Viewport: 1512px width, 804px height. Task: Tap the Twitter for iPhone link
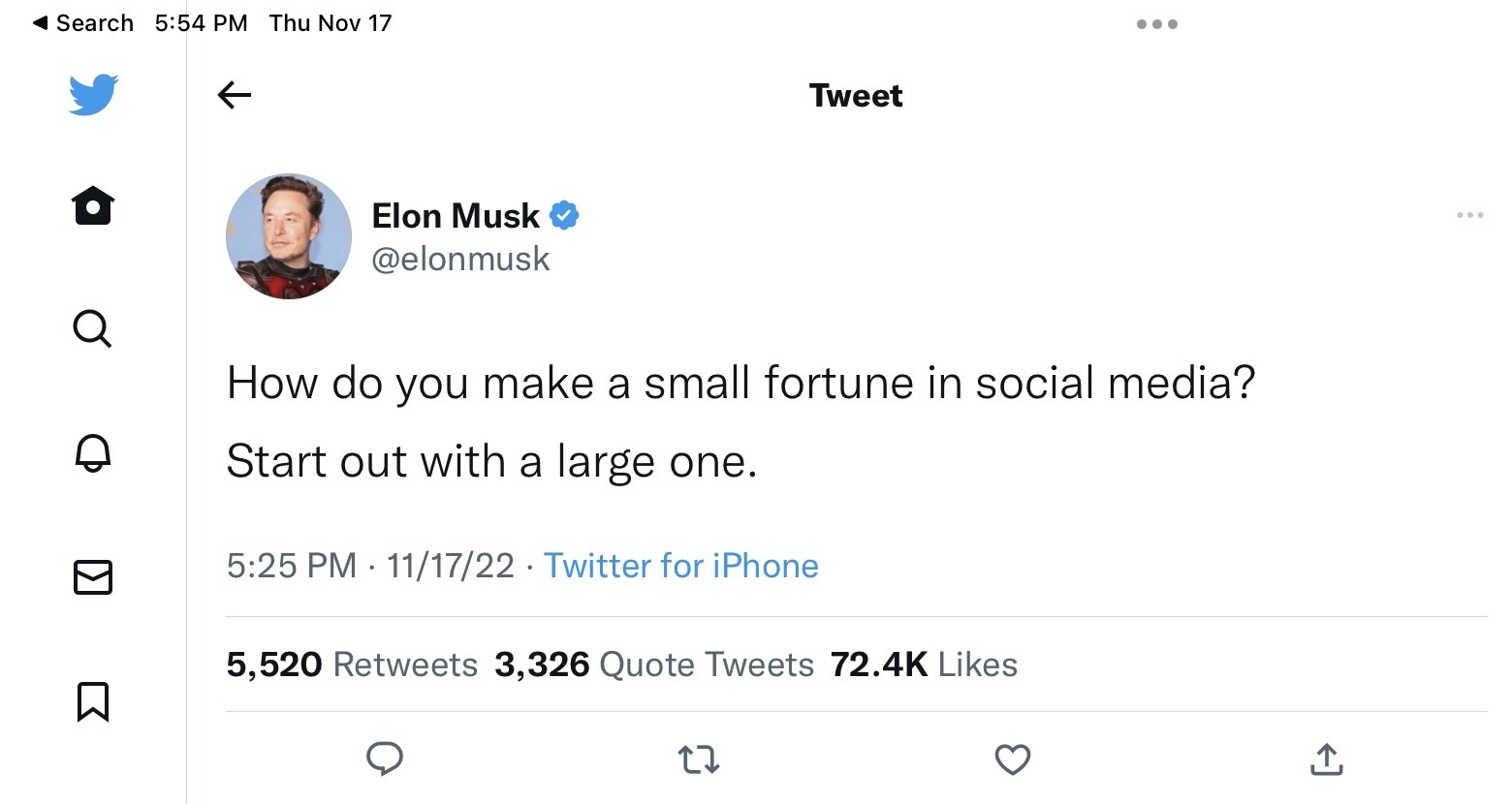coord(681,566)
